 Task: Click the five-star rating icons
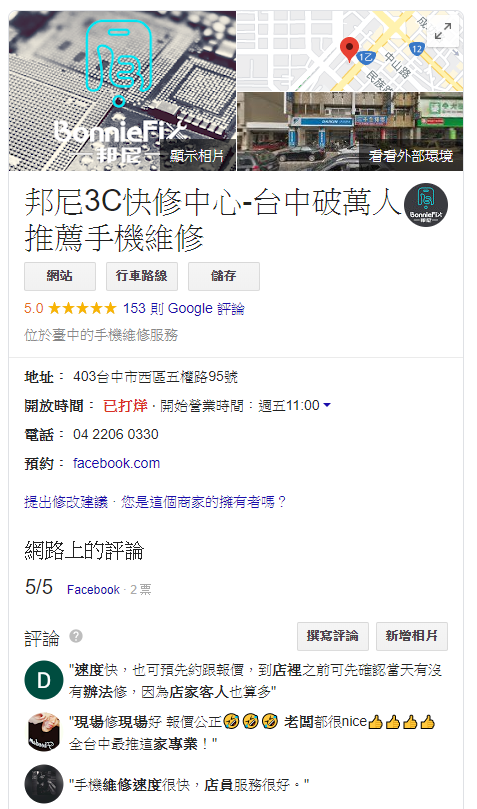(x=83, y=309)
